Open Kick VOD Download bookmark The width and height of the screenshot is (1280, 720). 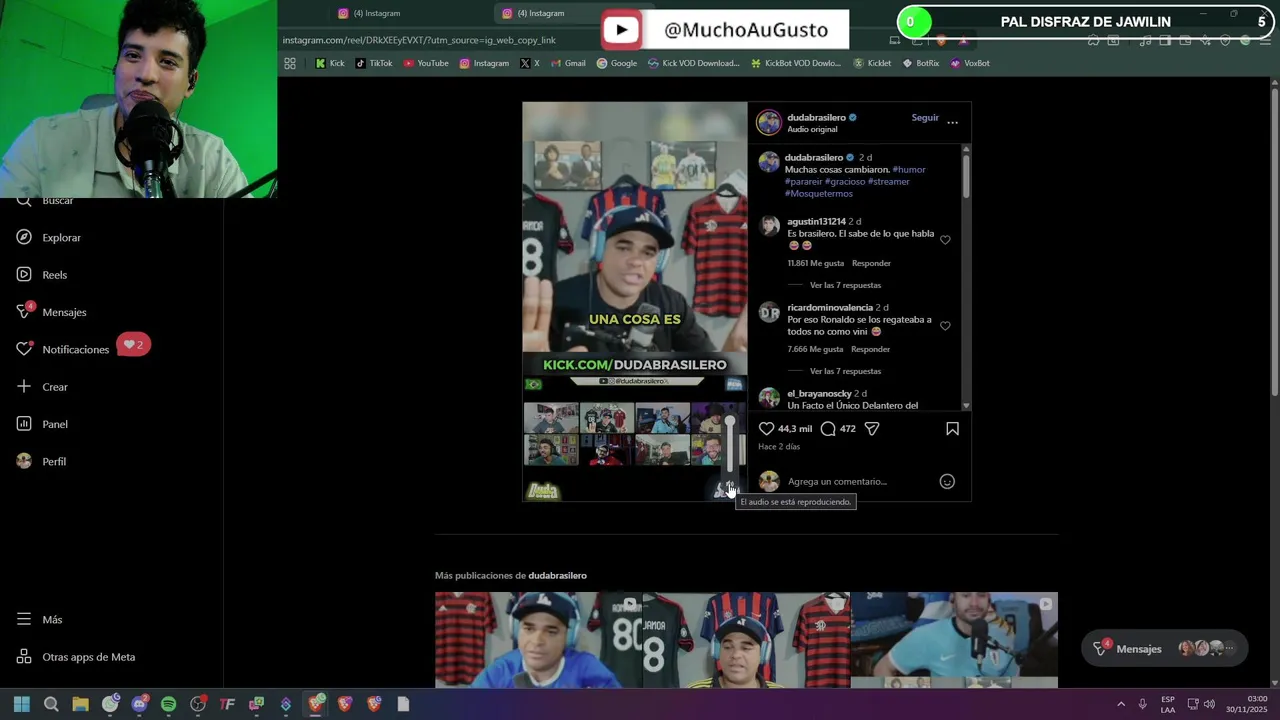point(694,63)
